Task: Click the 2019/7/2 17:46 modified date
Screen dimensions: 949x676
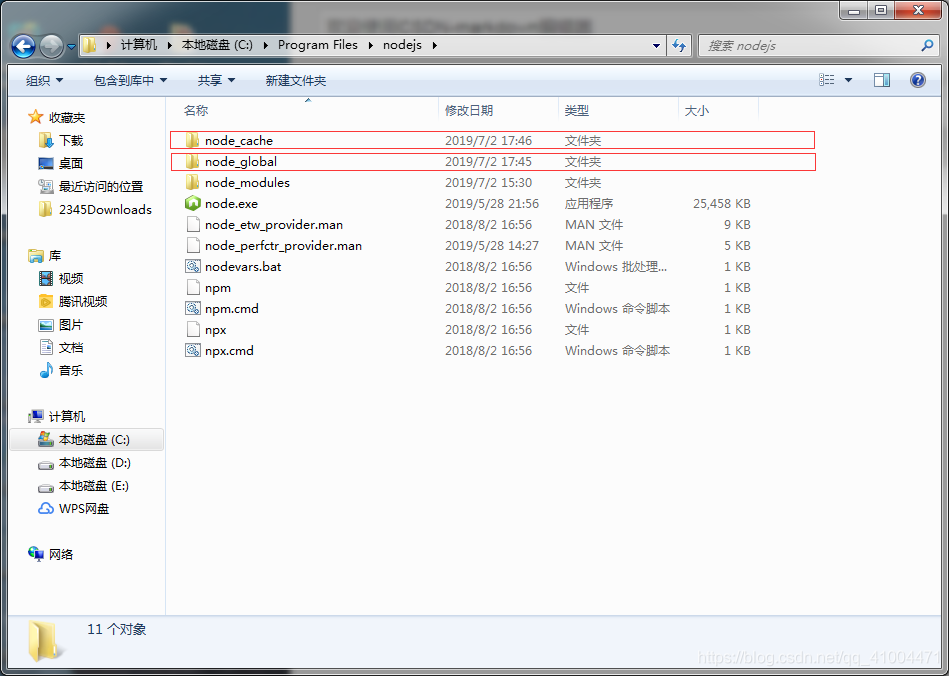Action: [488, 140]
